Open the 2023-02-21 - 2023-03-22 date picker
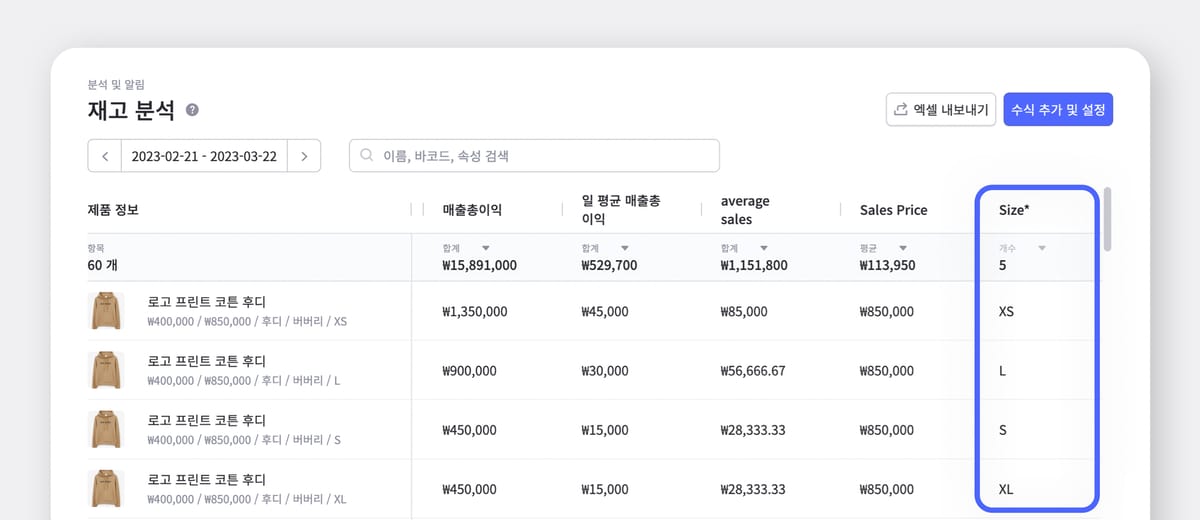Viewport: 1200px width, 520px height. coord(204,156)
